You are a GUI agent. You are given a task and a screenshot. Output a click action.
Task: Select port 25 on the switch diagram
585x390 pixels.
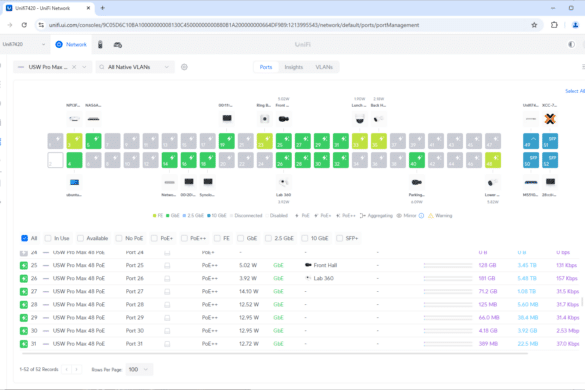point(284,141)
